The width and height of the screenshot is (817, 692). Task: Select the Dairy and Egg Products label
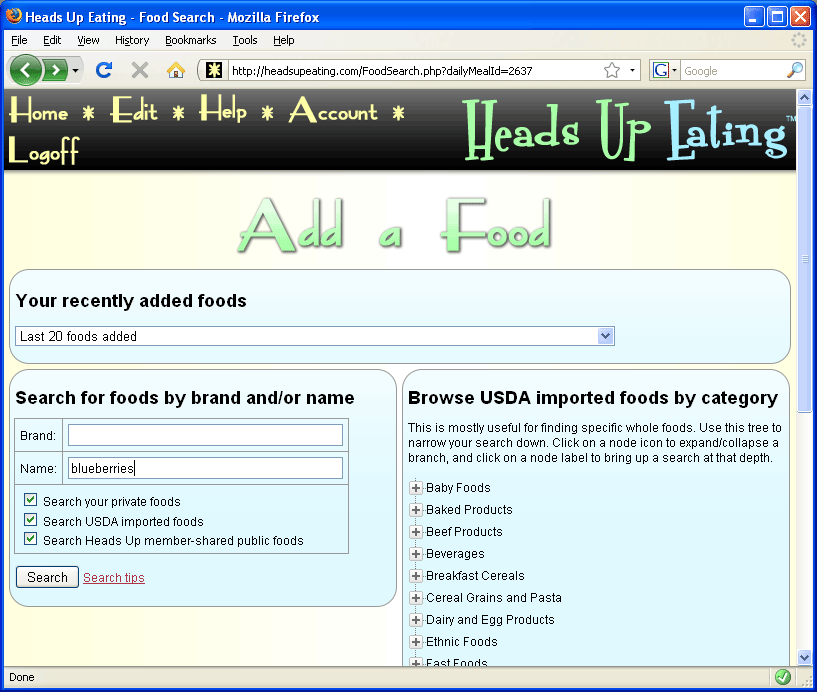pos(490,620)
